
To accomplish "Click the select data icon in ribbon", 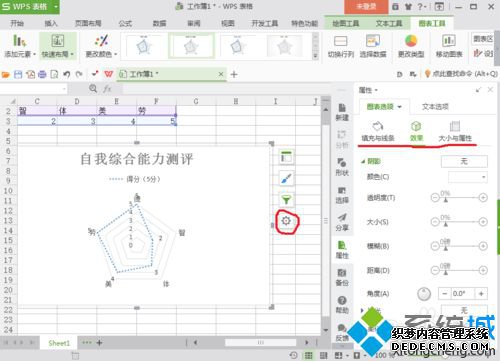I will tap(373, 42).
